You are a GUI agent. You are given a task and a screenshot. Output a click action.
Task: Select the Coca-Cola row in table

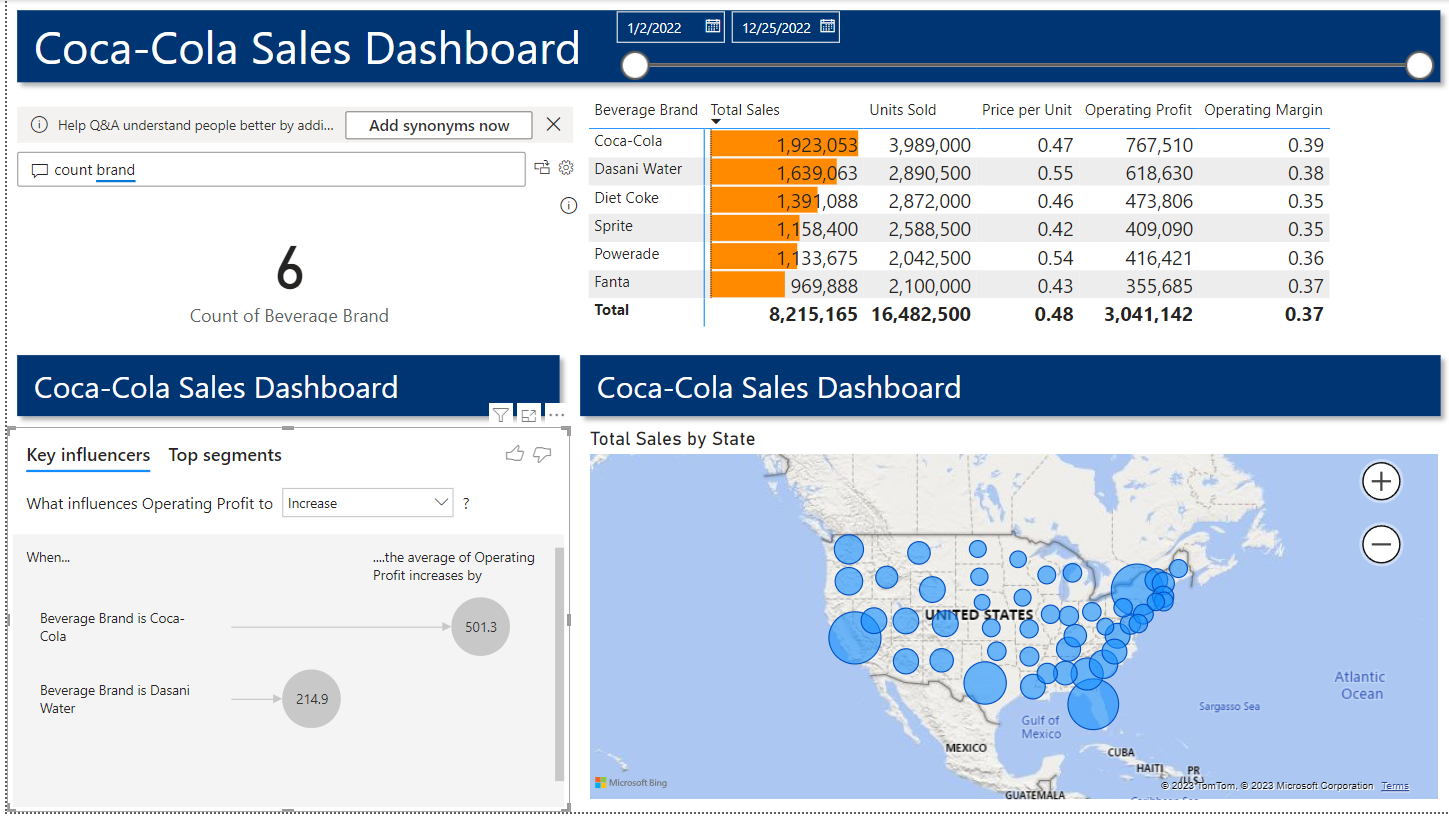960,144
